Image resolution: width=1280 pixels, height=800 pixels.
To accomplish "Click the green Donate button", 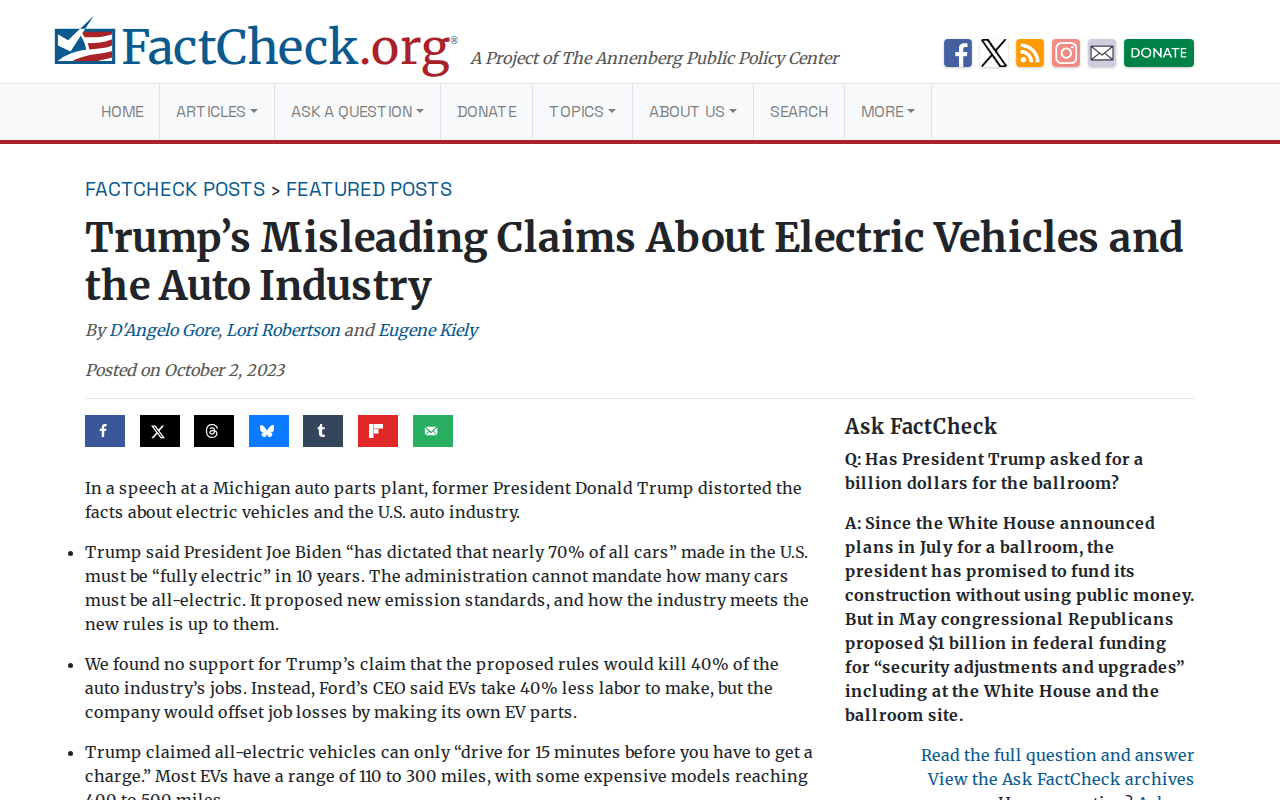I will (1159, 53).
